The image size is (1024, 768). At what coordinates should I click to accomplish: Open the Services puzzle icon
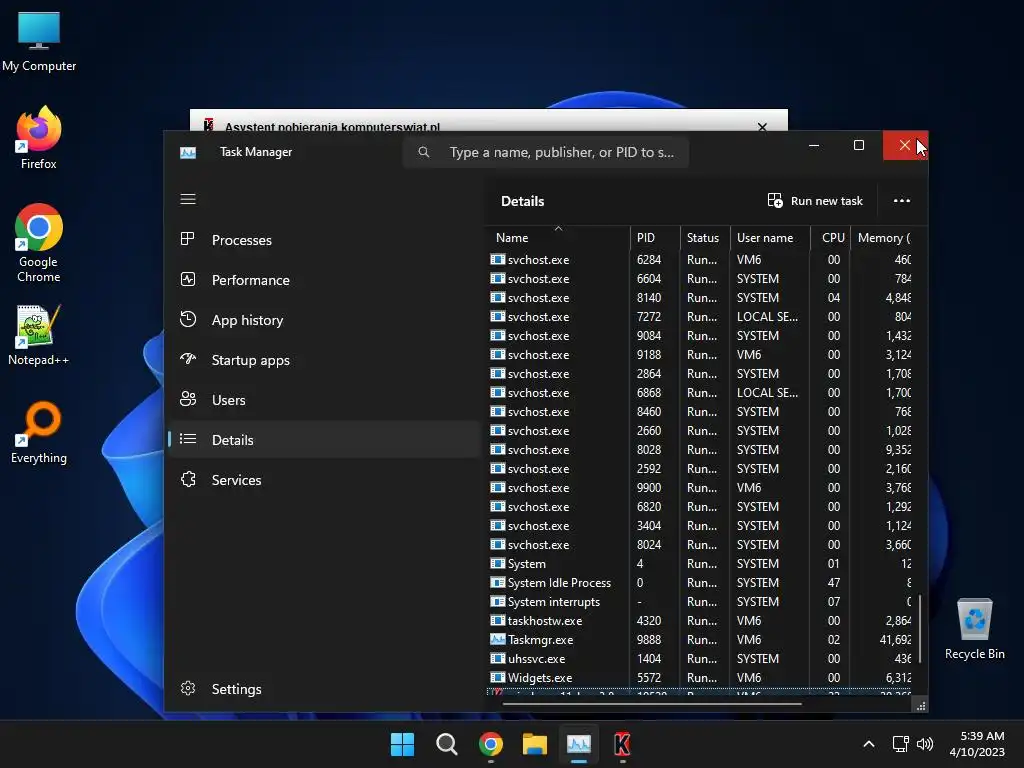pos(187,479)
